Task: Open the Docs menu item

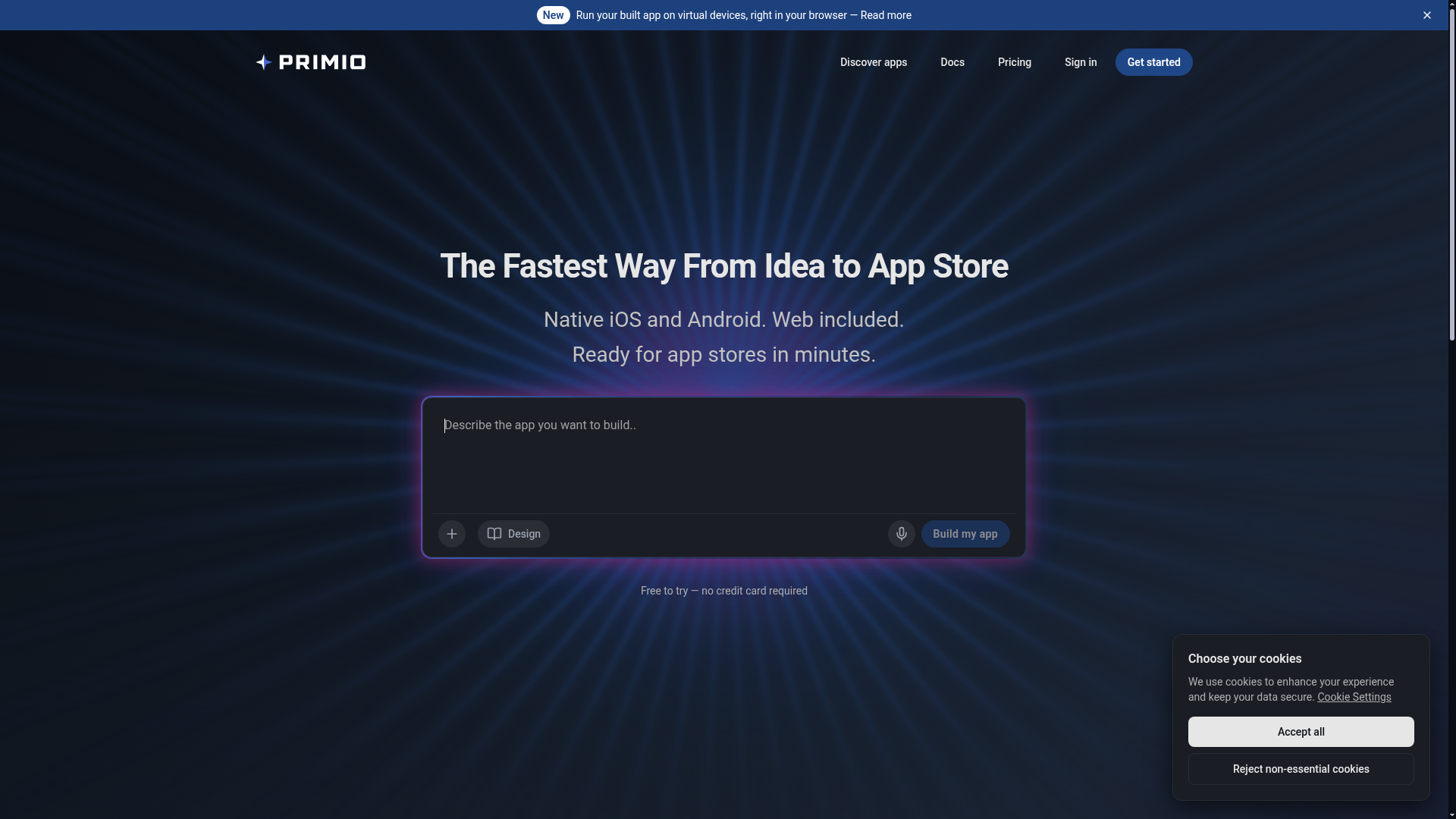Action: point(952,62)
